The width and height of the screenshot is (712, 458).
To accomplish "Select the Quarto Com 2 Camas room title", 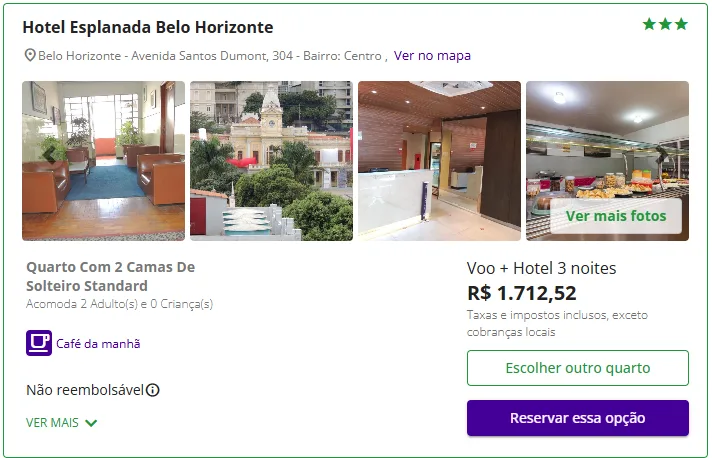I will tap(110, 277).
